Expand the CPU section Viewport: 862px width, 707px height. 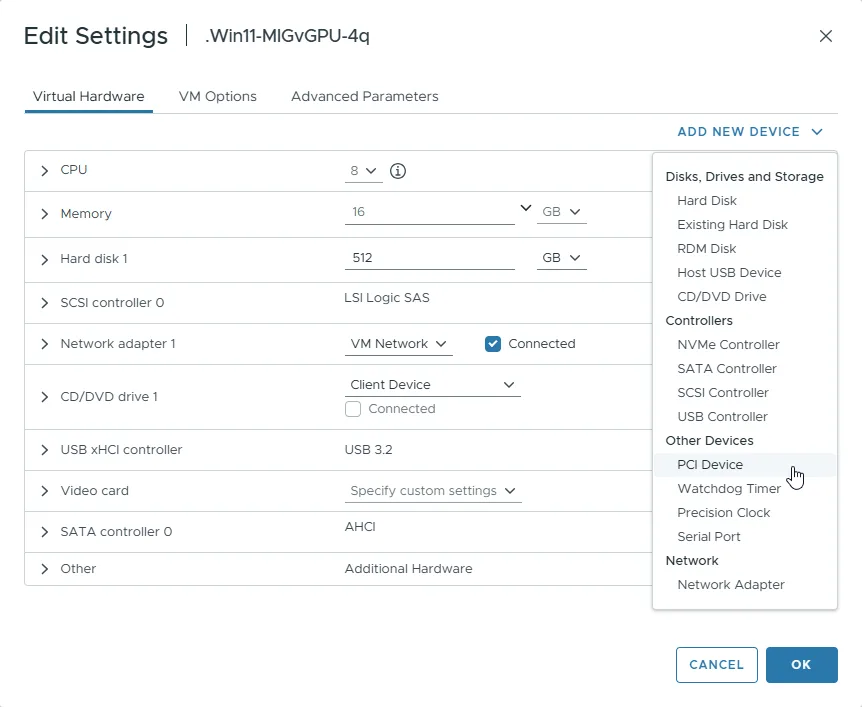pos(44,170)
